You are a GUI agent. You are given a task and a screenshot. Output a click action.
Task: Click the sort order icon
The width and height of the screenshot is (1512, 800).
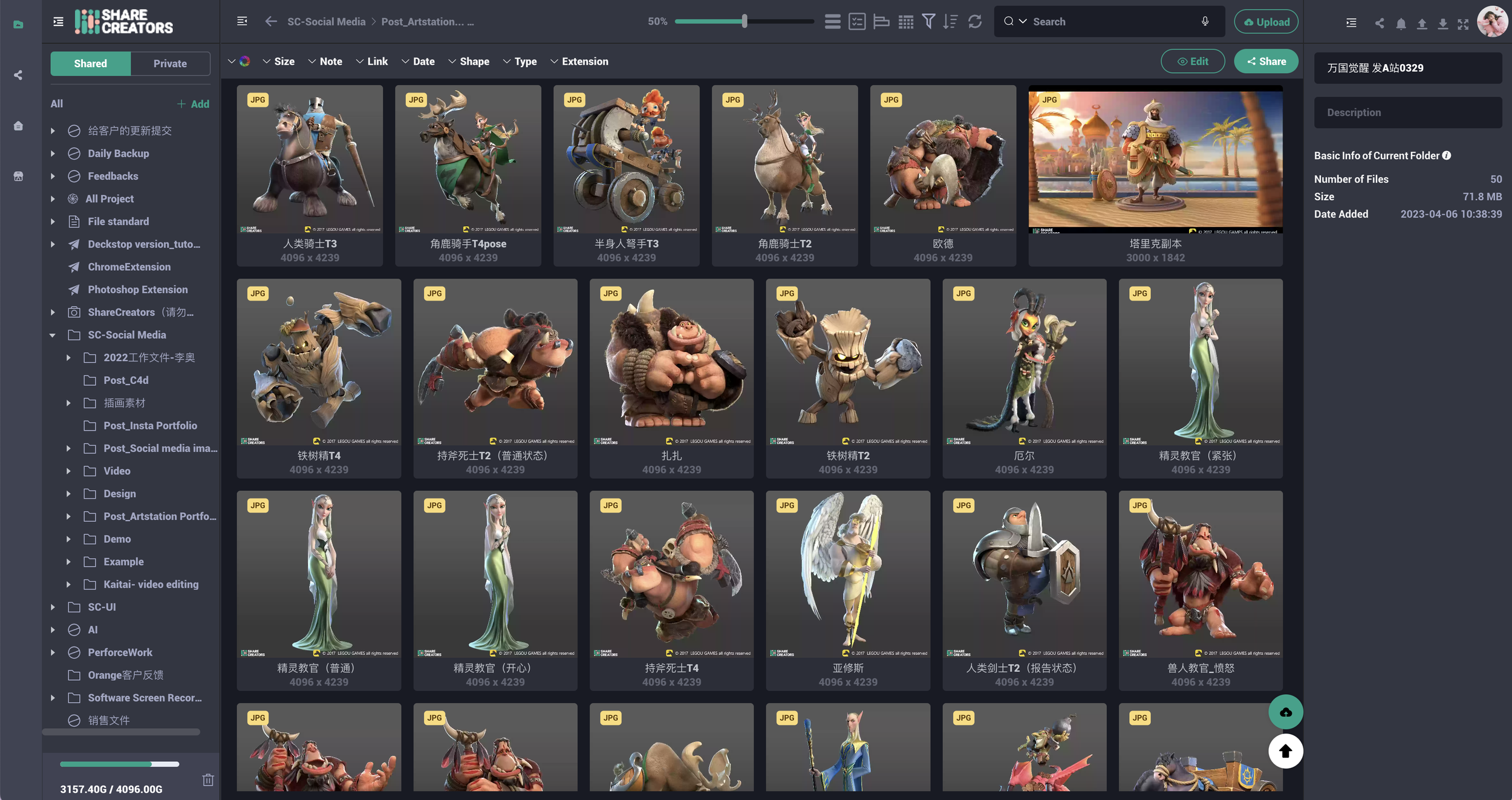pos(951,22)
